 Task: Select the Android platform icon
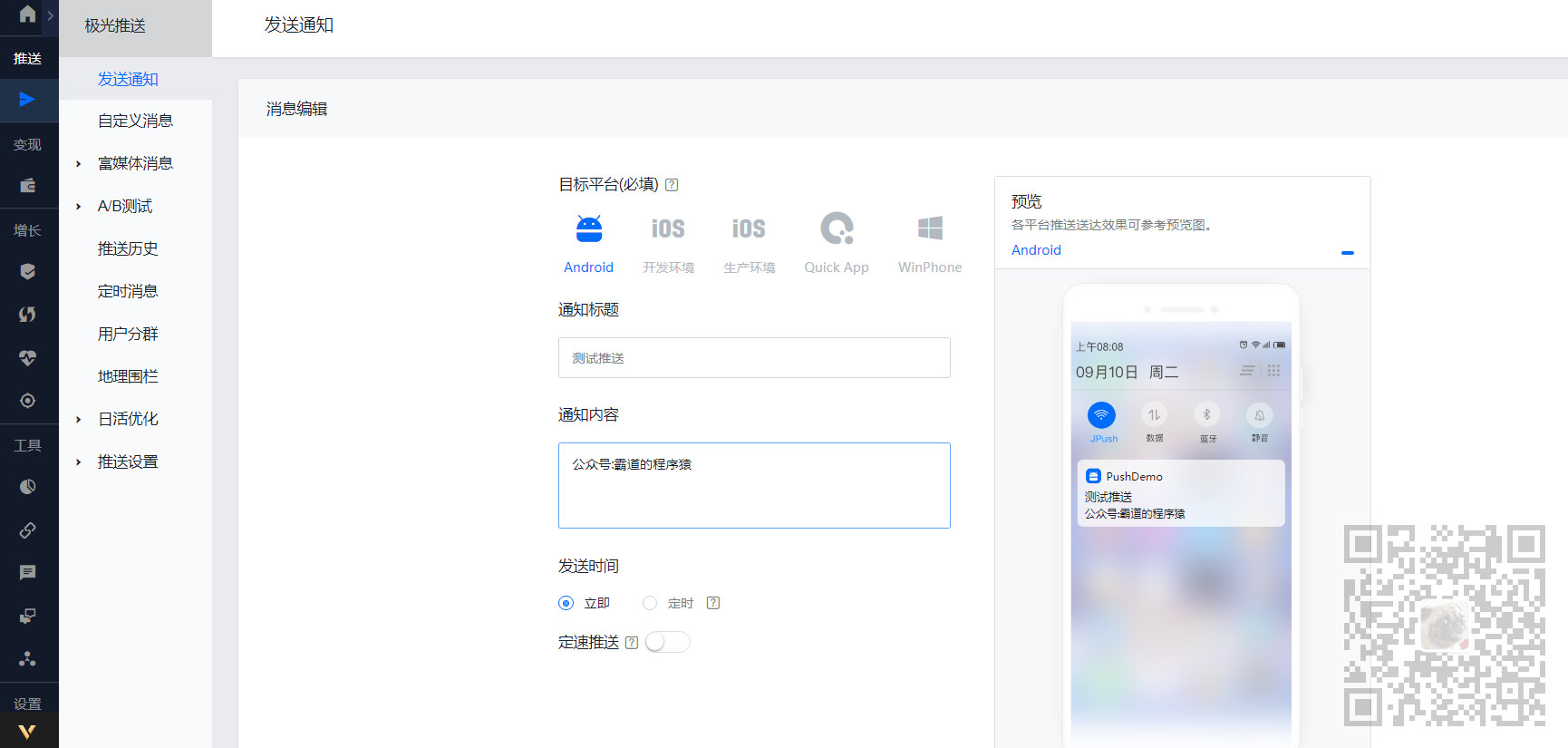pos(589,228)
